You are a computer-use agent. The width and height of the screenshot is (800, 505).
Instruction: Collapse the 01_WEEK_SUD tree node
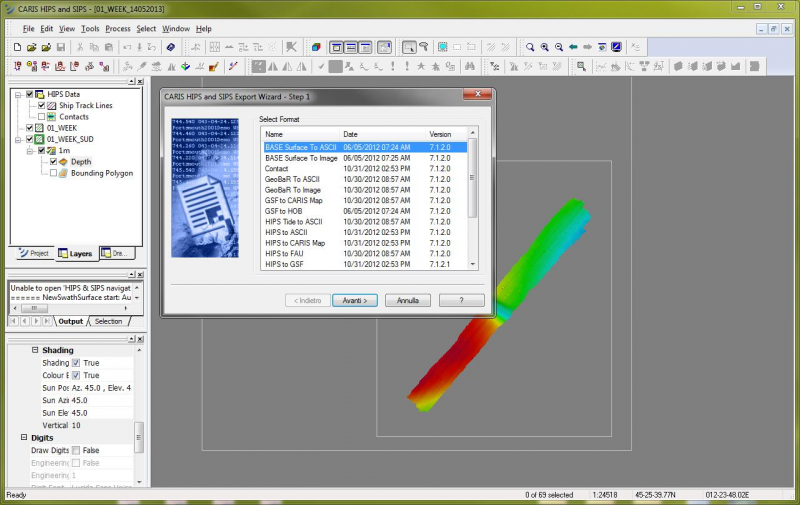pyautogui.click(x=18, y=139)
